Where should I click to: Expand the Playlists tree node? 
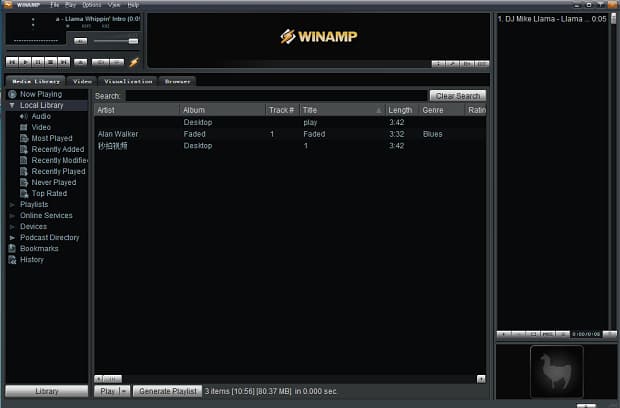[12, 204]
